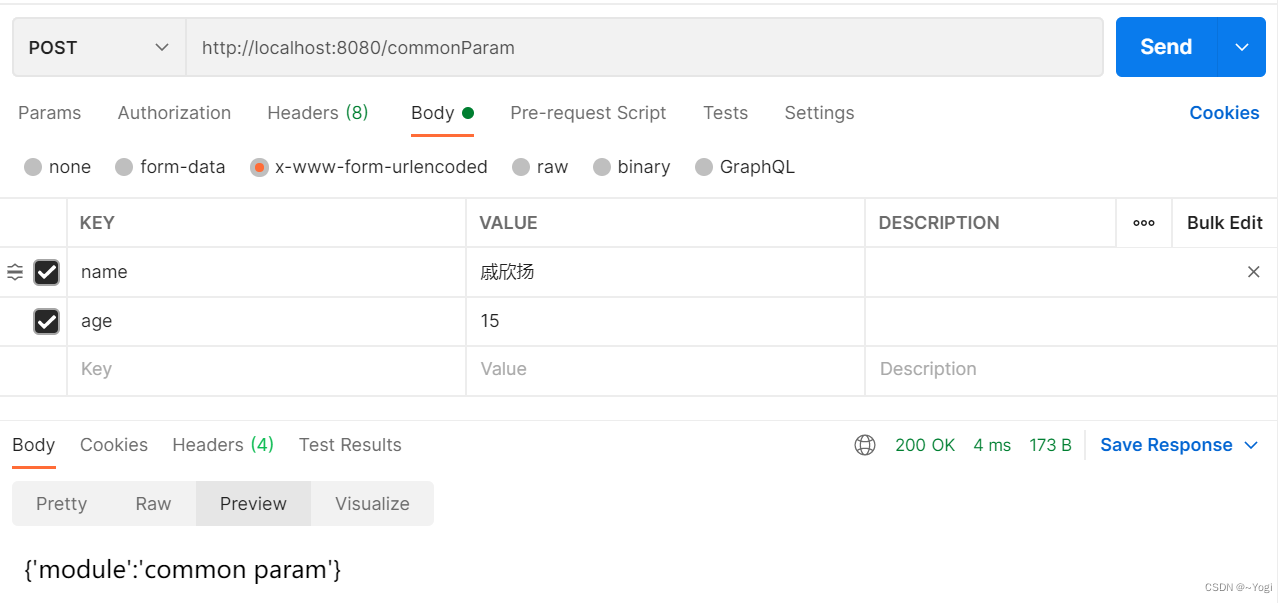This screenshot has height=603, width=1287.
Task: Open the request Headers (8) tab
Action: click(318, 113)
